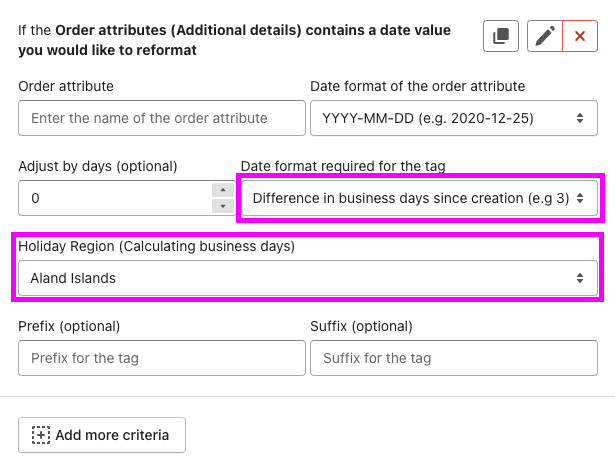
Task: Click the Suffix (optional) label text
Action: pyautogui.click(x=361, y=326)
